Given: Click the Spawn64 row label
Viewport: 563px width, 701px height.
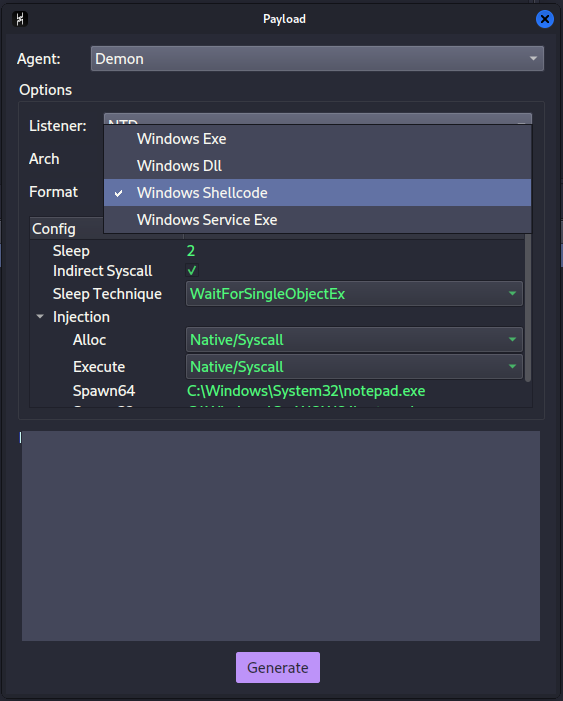Looking at the screenshot, I should (x=104, y=391).
